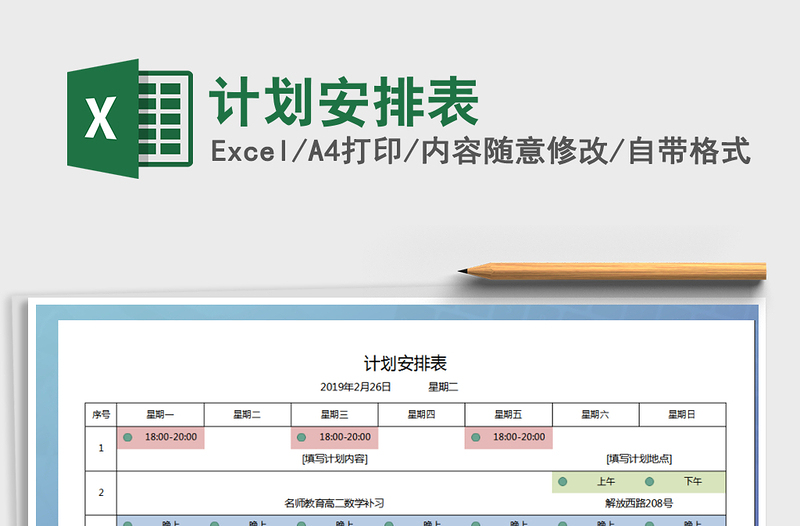This screenshot has width=800, height=526.
Task: Select the sheet title 计划安排表
Action: click(x=405, y=364)
